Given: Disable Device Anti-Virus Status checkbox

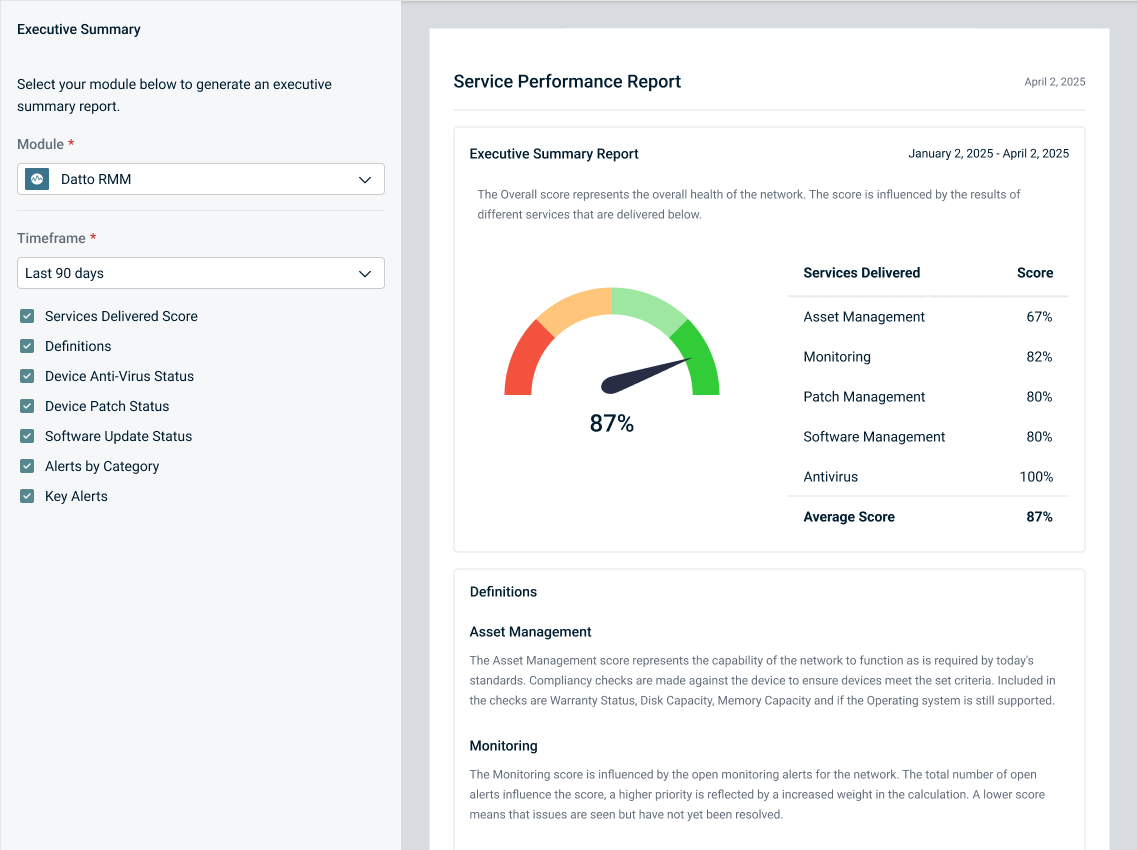Looking at the screenshot, I should click(27, 377).
